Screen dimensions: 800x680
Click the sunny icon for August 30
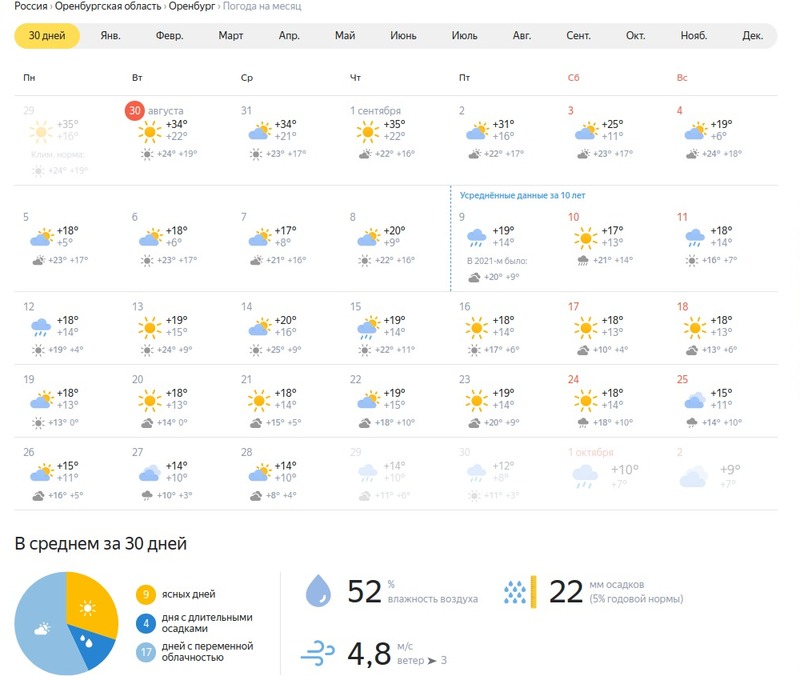pyautogui.click(x=149, y=131)
